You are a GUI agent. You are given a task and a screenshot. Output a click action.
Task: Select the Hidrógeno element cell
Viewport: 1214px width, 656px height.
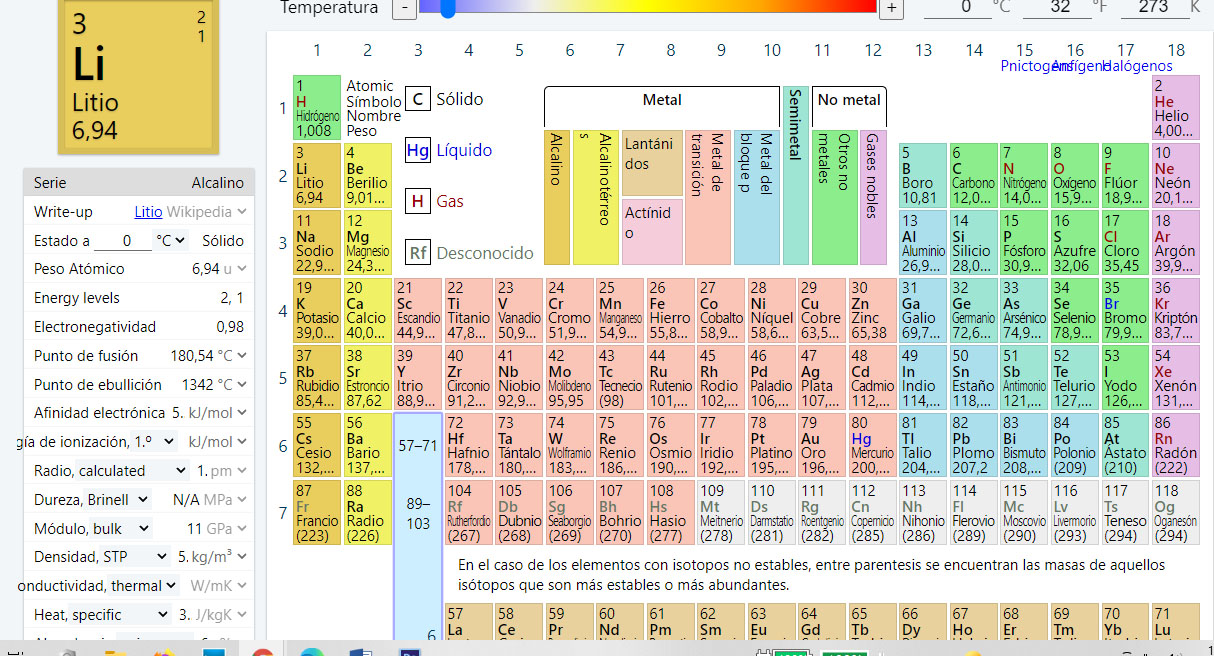(x=317, y=108)
